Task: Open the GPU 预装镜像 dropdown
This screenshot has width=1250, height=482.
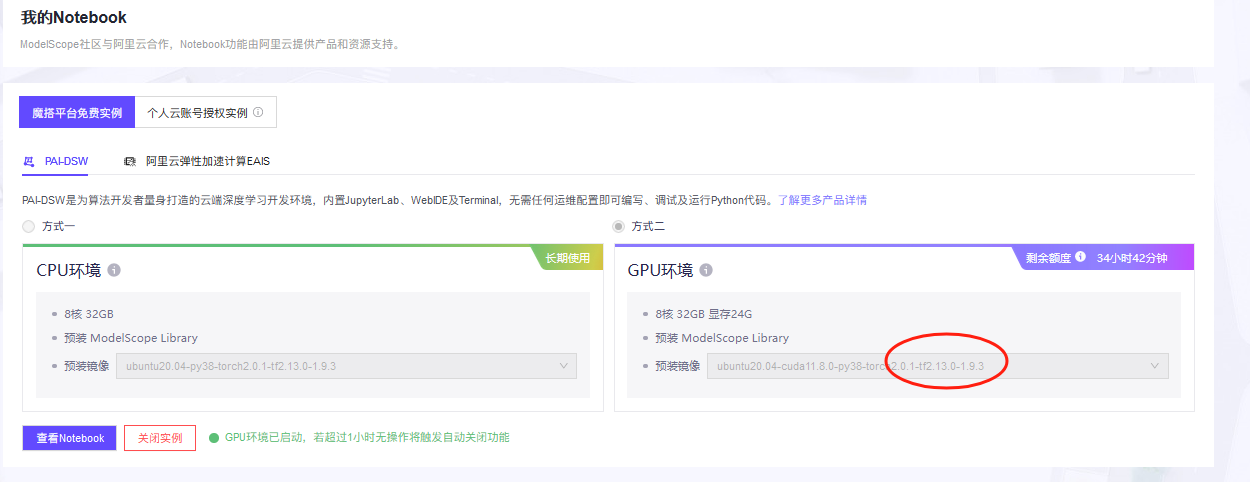Action: [x=938, y=366]
